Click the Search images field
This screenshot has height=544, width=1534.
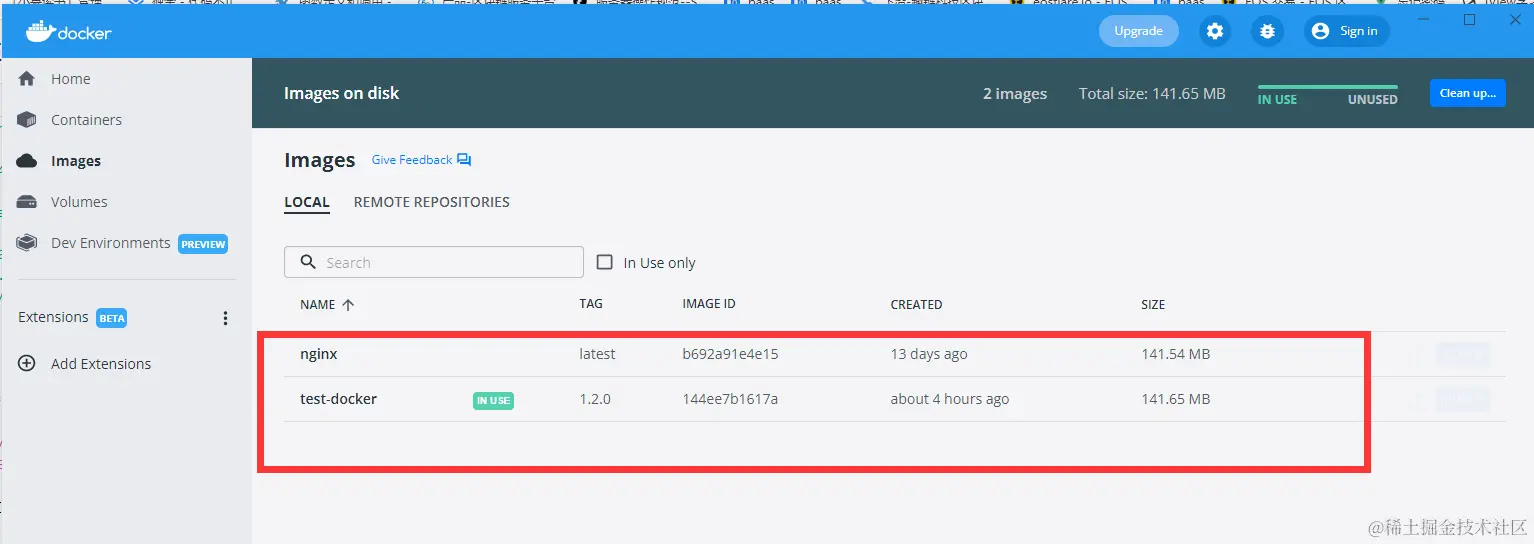pyautogui.click(x=434, y=262)
